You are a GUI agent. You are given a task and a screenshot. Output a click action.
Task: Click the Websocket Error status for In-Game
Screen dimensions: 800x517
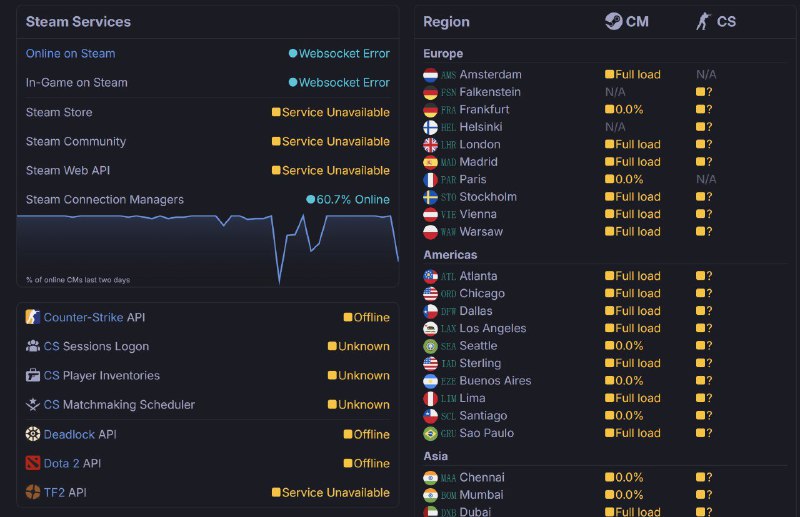344,82
